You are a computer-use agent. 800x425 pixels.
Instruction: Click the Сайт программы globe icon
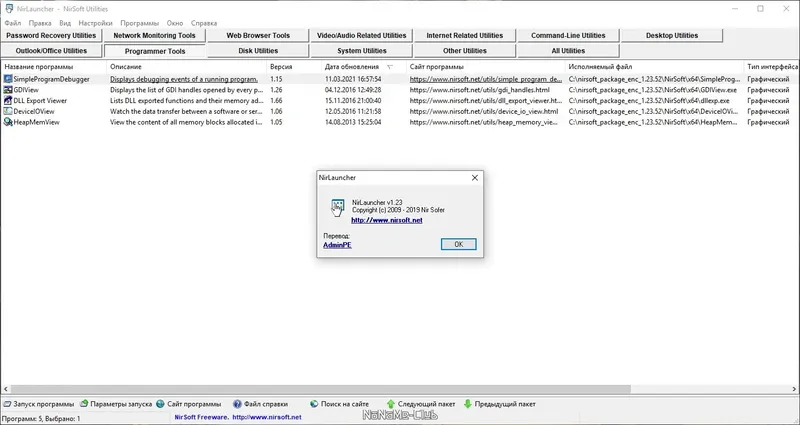pyautogui.click(x=160, y=404)
